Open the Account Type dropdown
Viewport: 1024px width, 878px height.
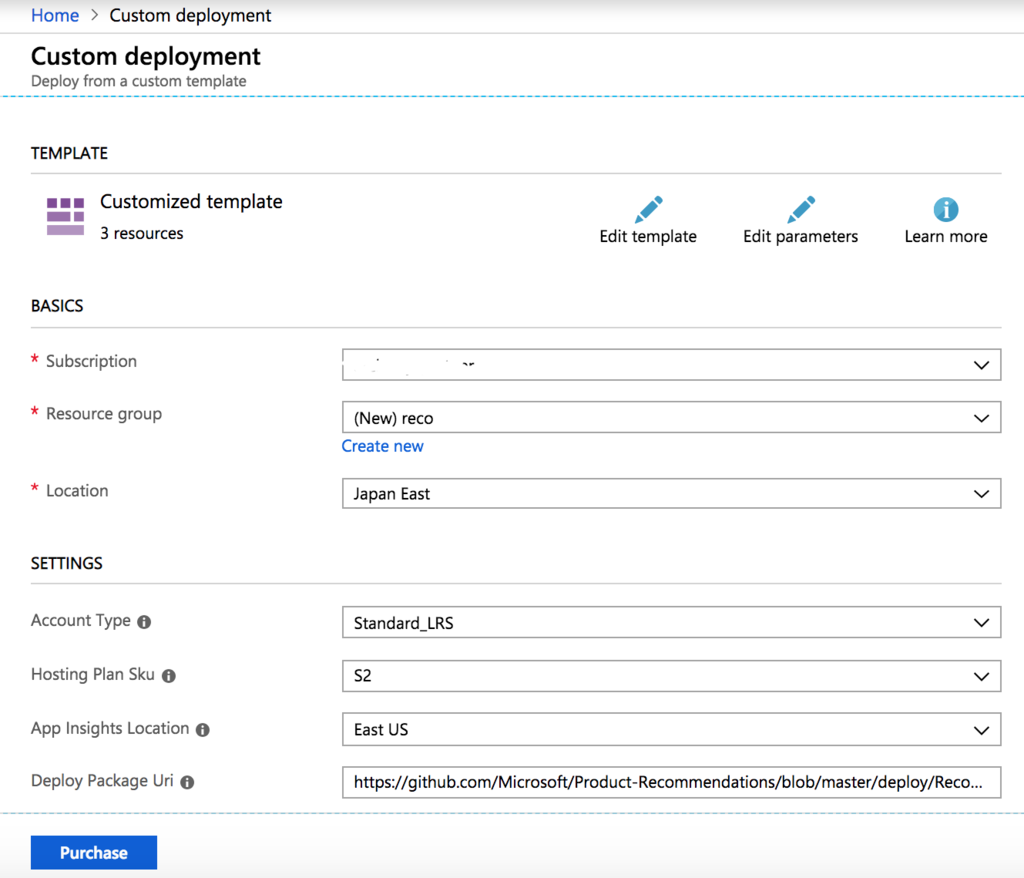671,623
